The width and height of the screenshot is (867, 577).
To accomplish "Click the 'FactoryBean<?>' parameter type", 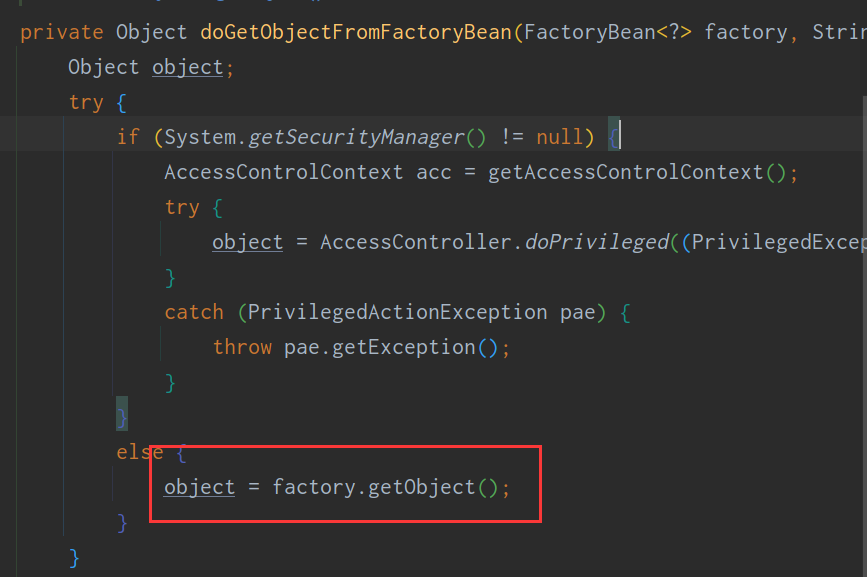I will pyautogui.click(x=607, y=32).
